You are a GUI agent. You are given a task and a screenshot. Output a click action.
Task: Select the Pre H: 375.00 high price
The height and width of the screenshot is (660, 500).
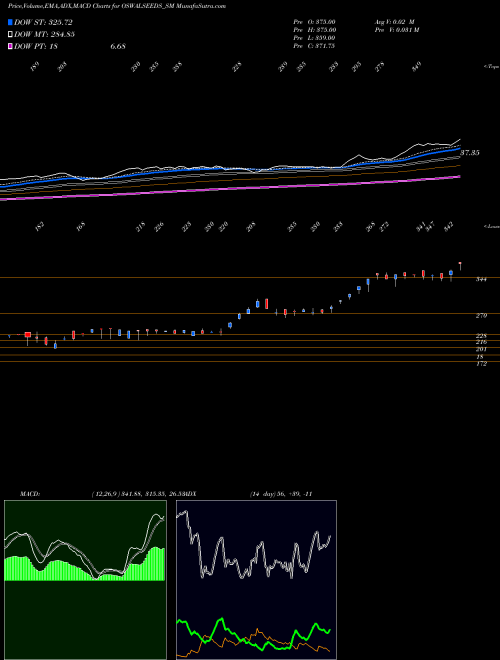(x=314, y=30)
